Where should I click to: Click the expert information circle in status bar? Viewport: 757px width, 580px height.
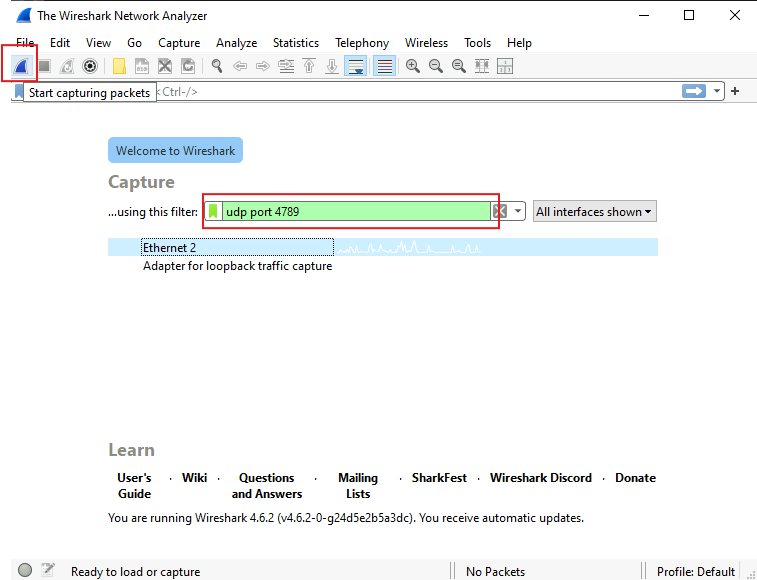[x=25, y=570]
